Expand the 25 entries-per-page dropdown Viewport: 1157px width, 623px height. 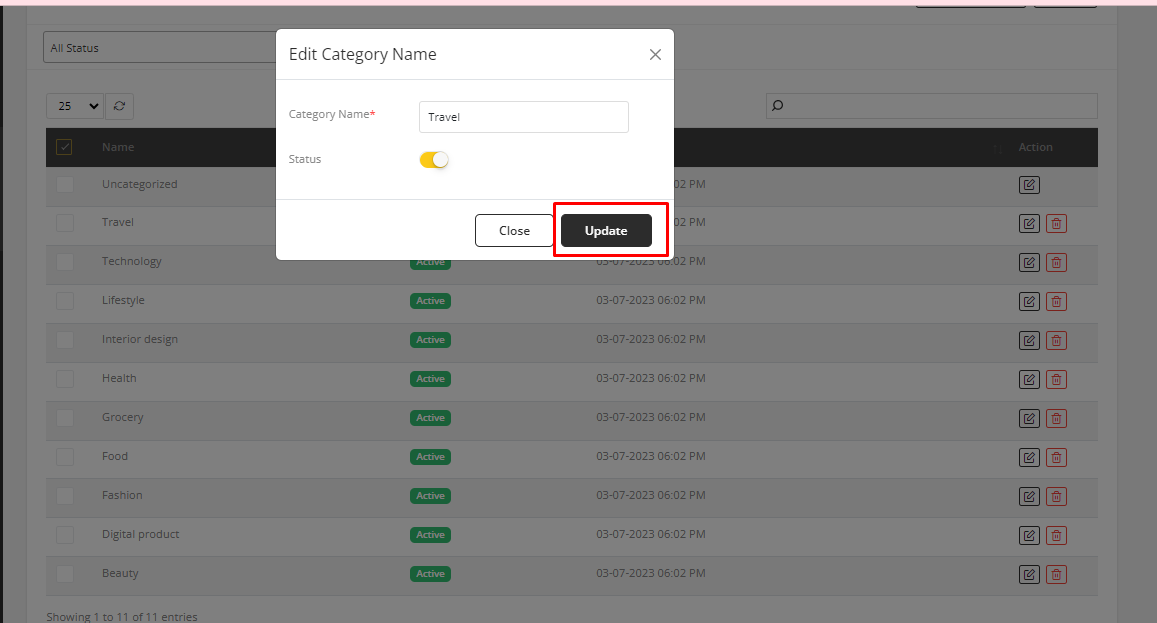click(75, 106)
